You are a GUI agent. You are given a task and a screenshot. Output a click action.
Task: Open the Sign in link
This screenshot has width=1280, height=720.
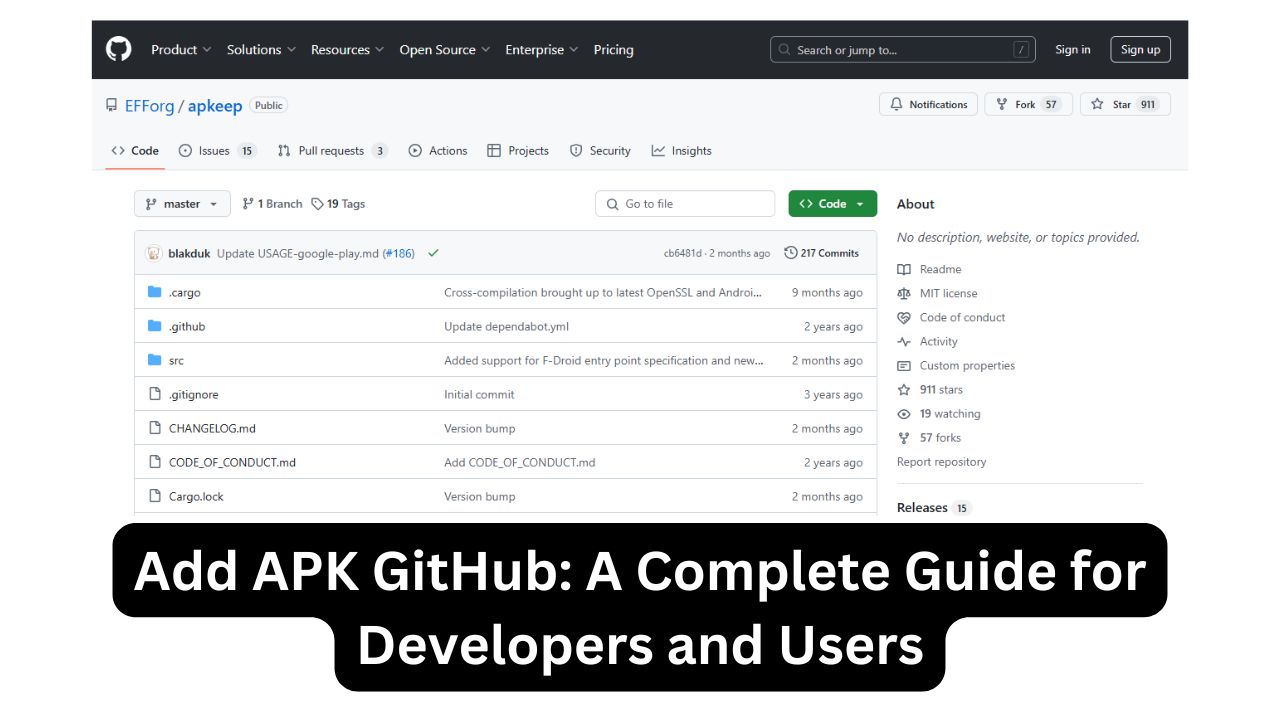pos(1073,49)
